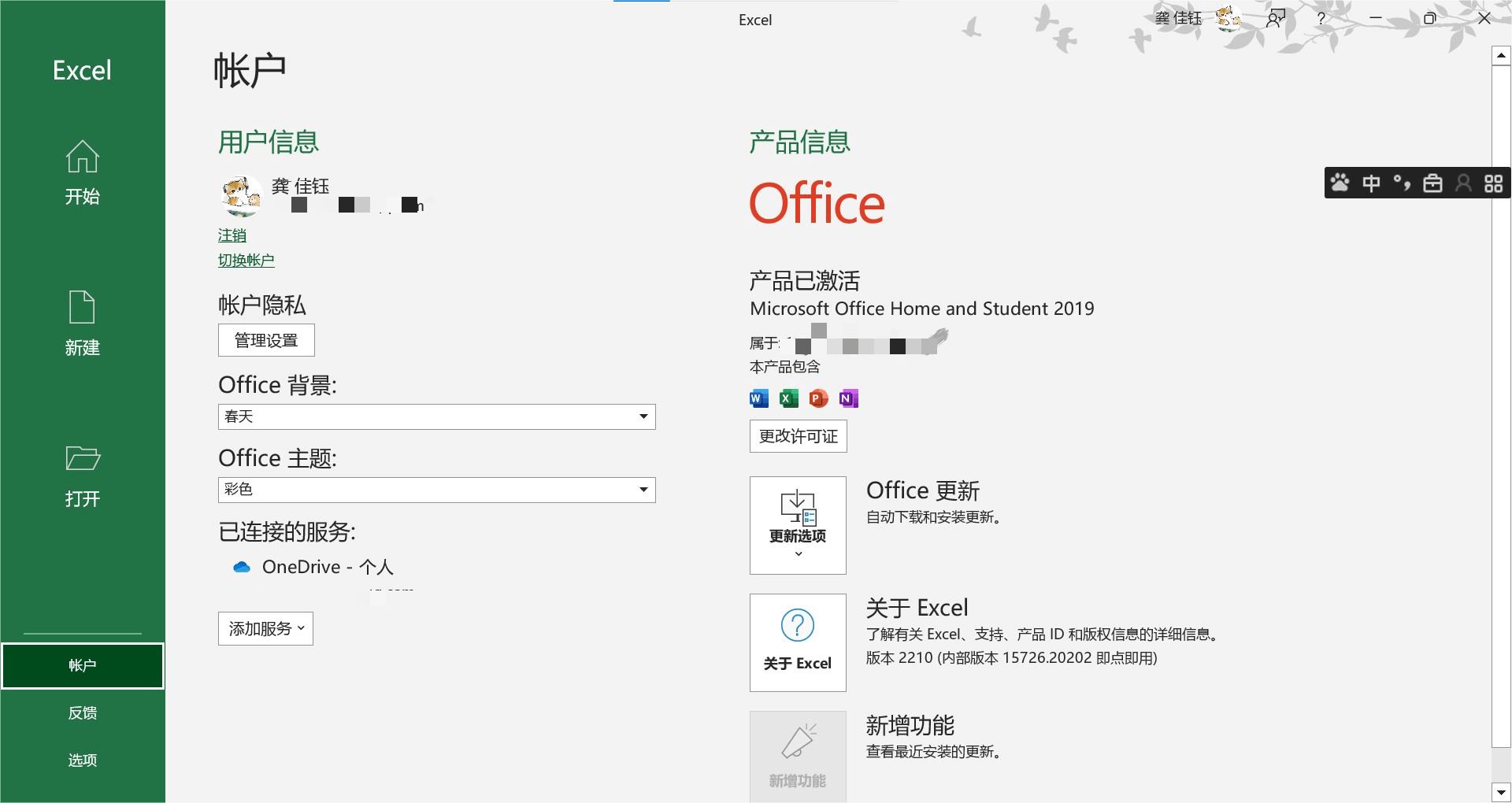The height and width of the screenshot is (803, 1512).
Task: Click the OneDrive cloud icon
Action: pyautogui.click(x=242, y=567)
